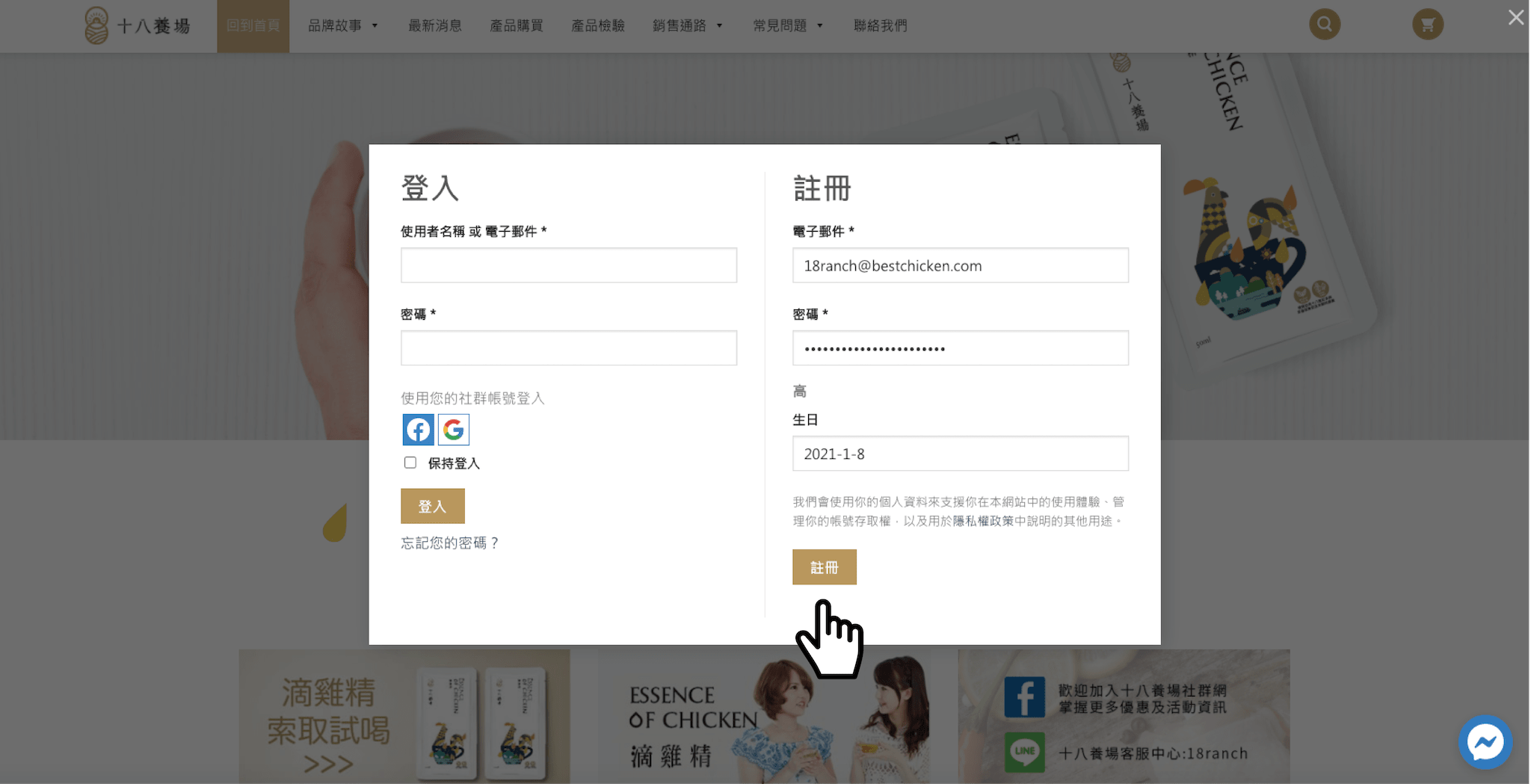Screen dimensions: 1531x784
Task: Focus the login username or email field
Action: point(568,265)
